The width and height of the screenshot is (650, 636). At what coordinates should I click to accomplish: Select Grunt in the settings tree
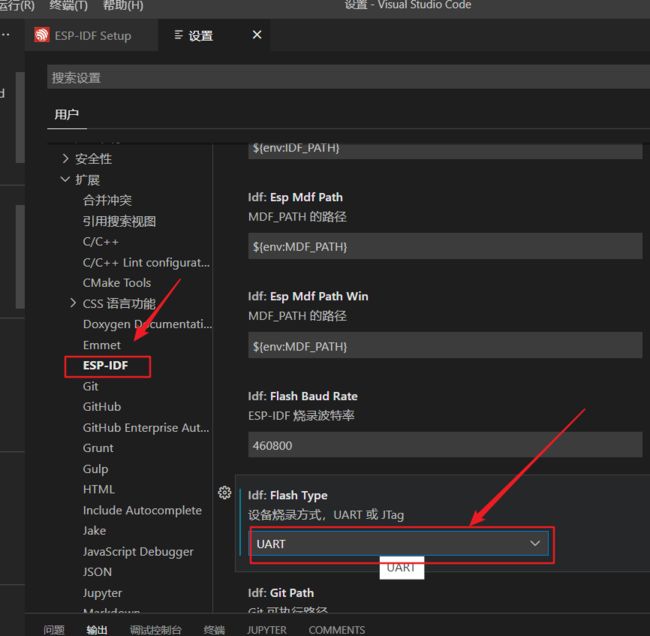click(x=98, y=448)
